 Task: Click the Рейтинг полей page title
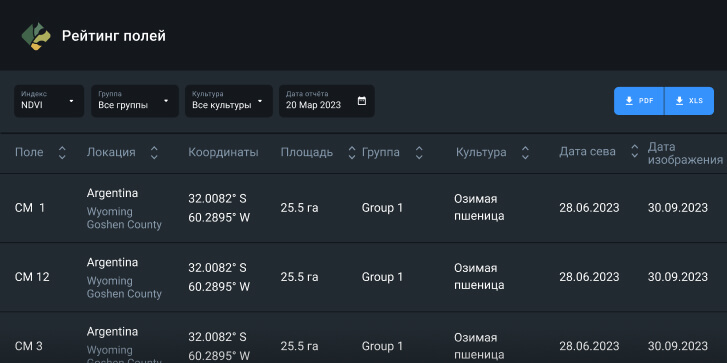[x=114, y=36]
